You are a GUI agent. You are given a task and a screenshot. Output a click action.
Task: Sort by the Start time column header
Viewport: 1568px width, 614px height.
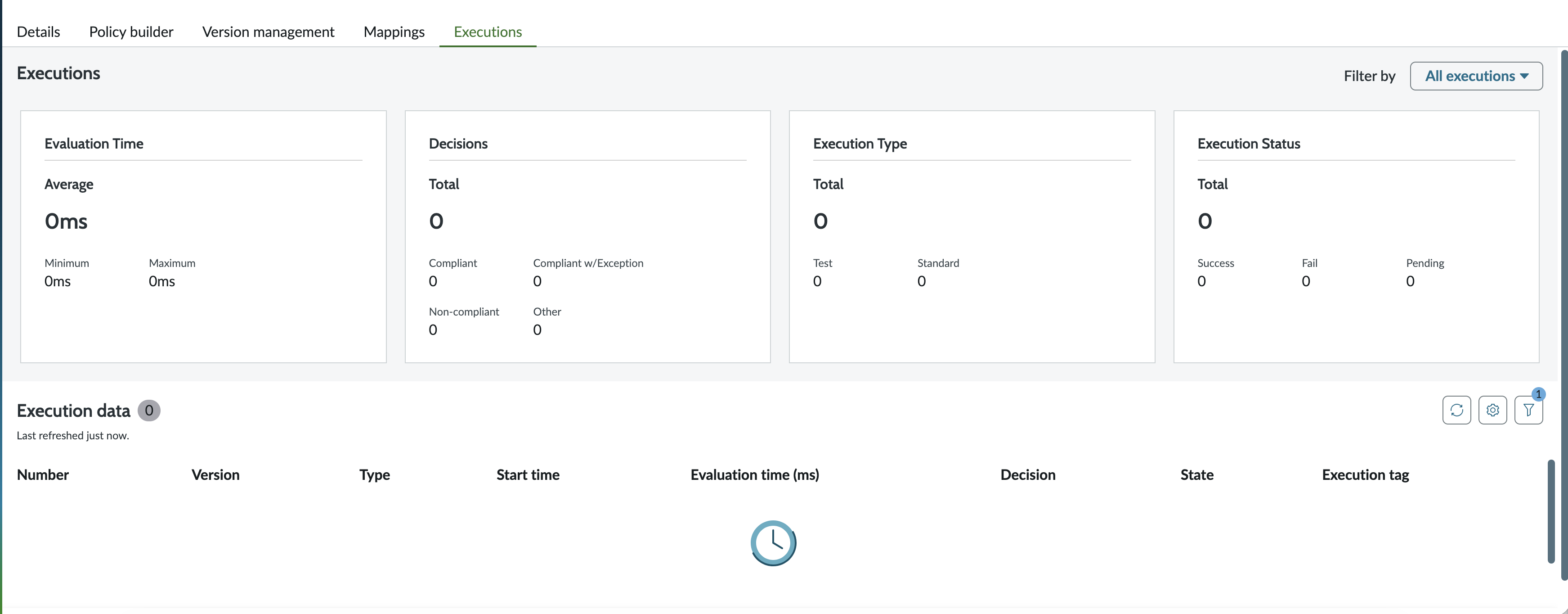528,474
